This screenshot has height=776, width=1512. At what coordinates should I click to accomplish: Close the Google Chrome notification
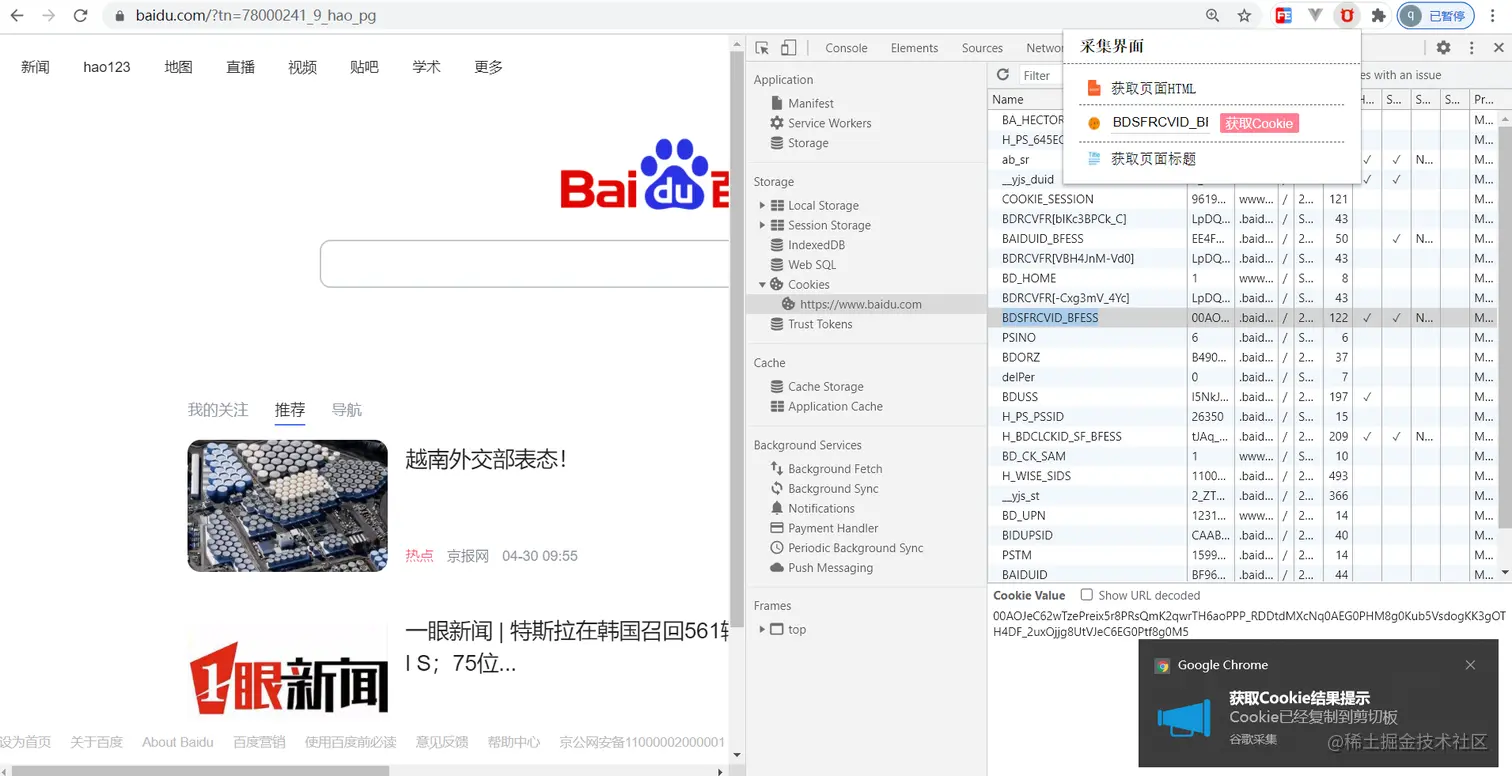1470,665
